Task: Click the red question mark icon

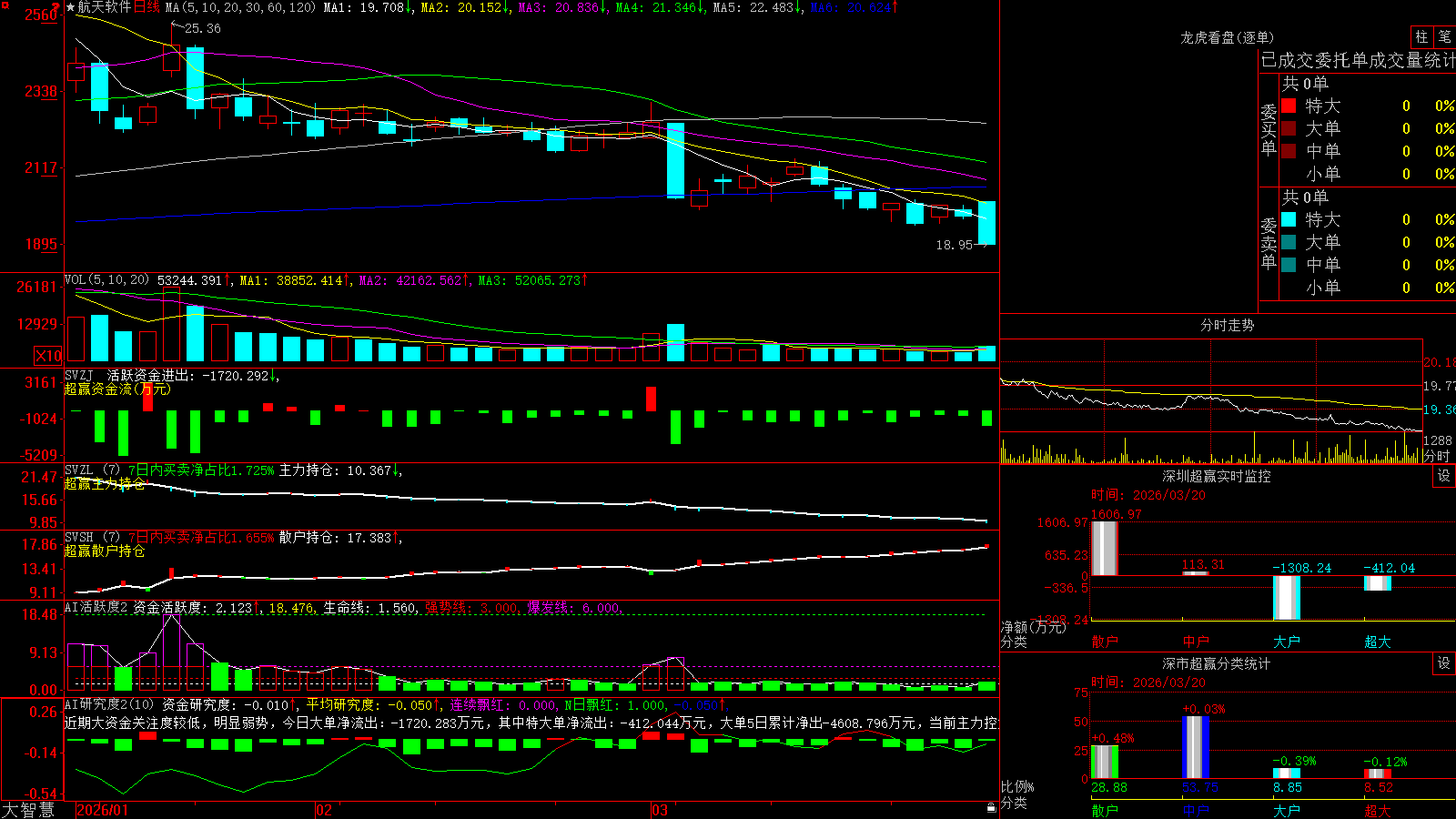Action: [56, 7]
